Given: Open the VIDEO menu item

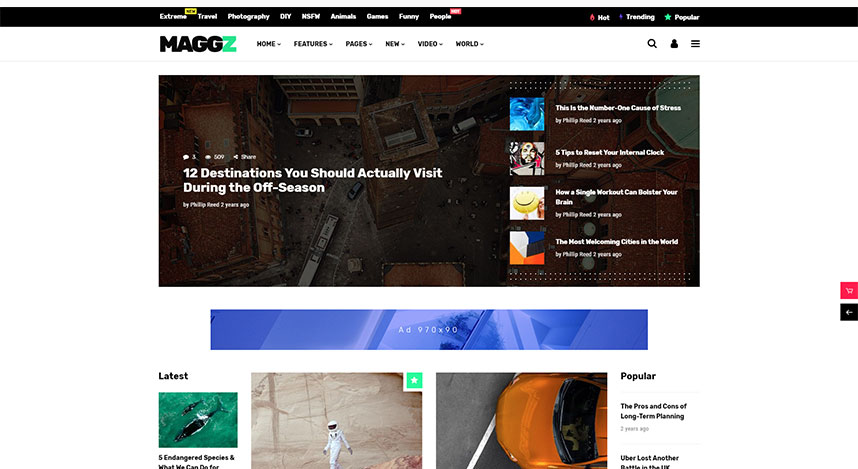Looking at the screenshot, I should [430, 44].
